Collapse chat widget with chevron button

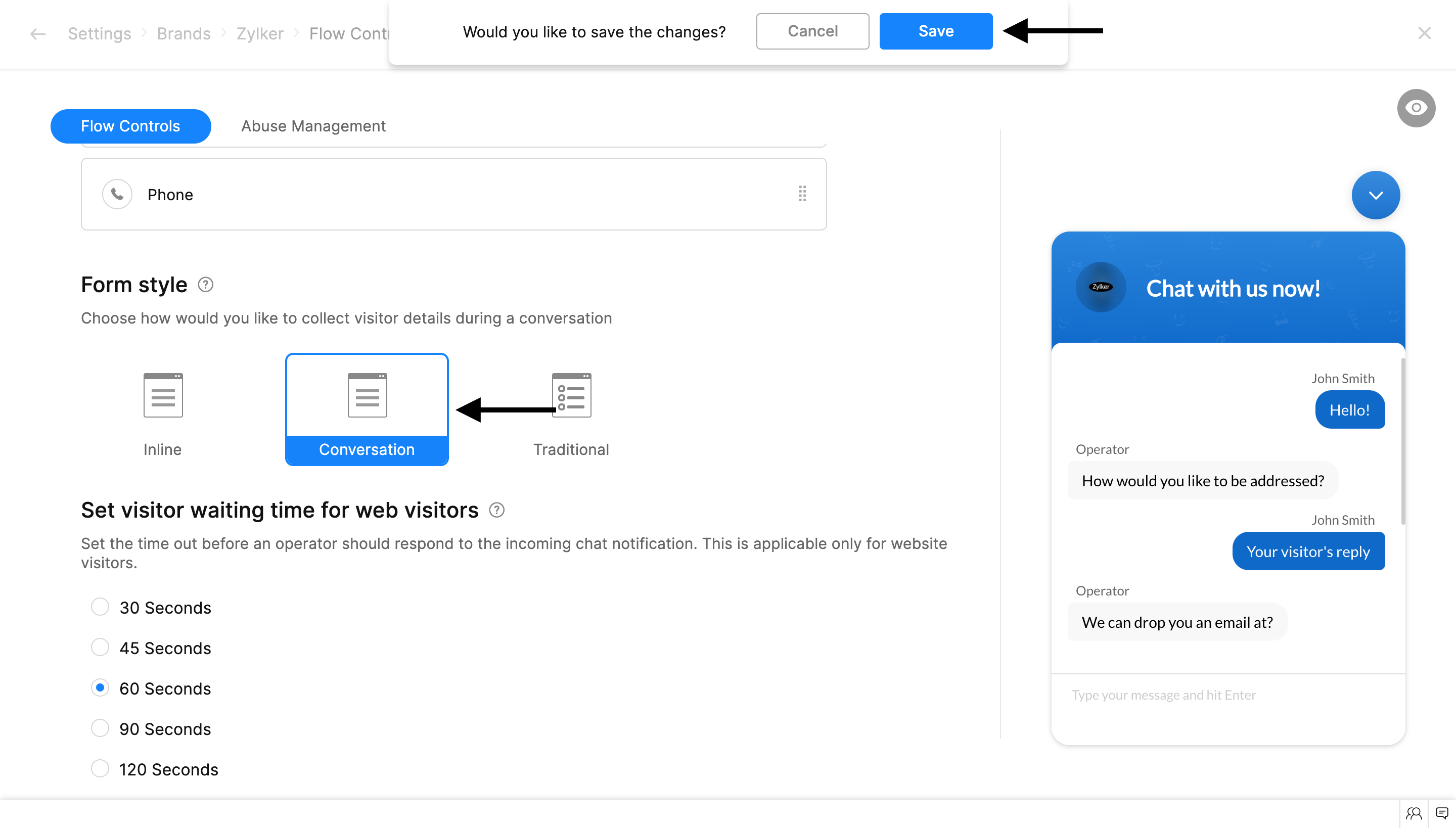pyautogui.click(x=1375, y=195)
